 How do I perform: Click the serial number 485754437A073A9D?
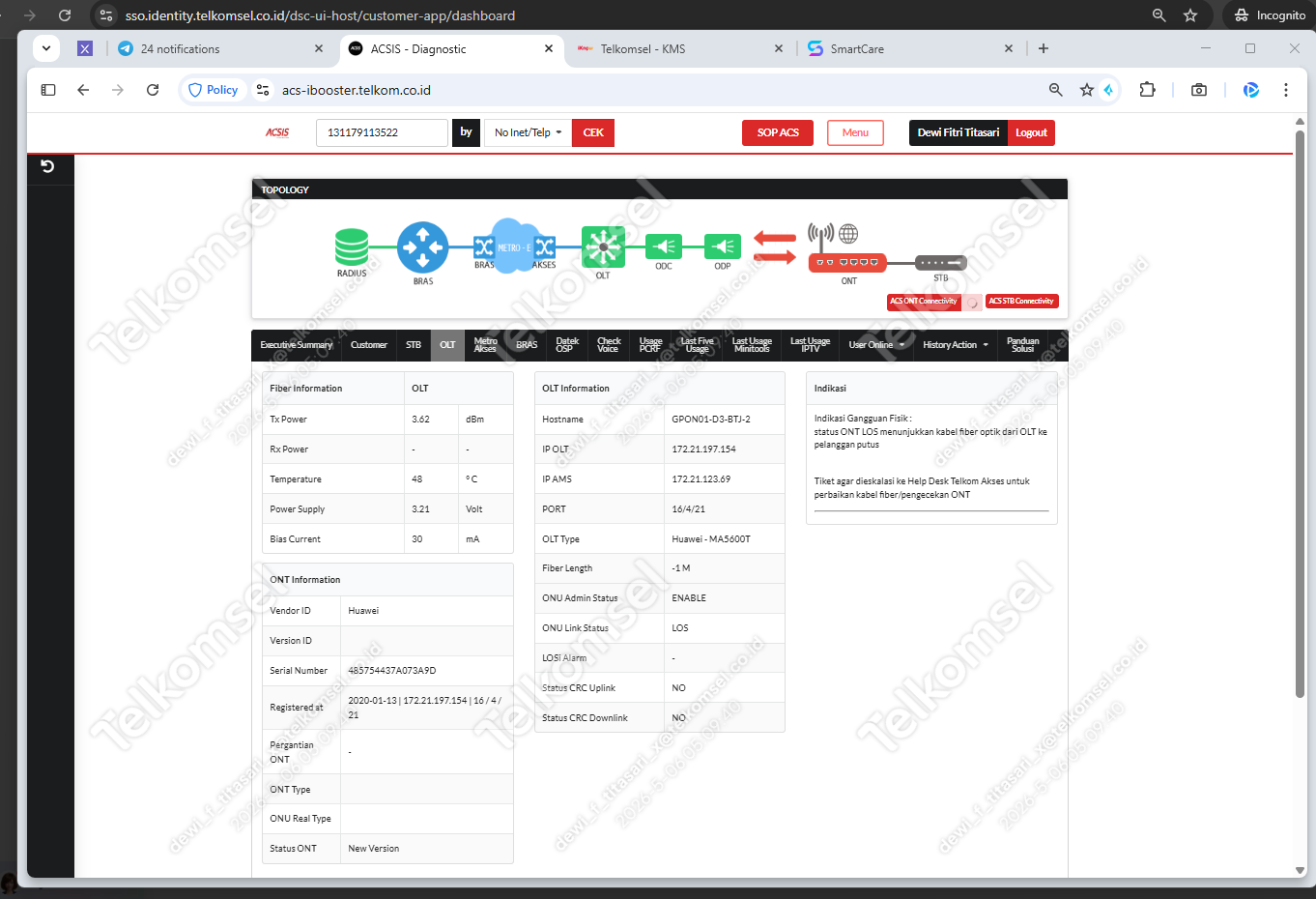[x=392, y=671]
